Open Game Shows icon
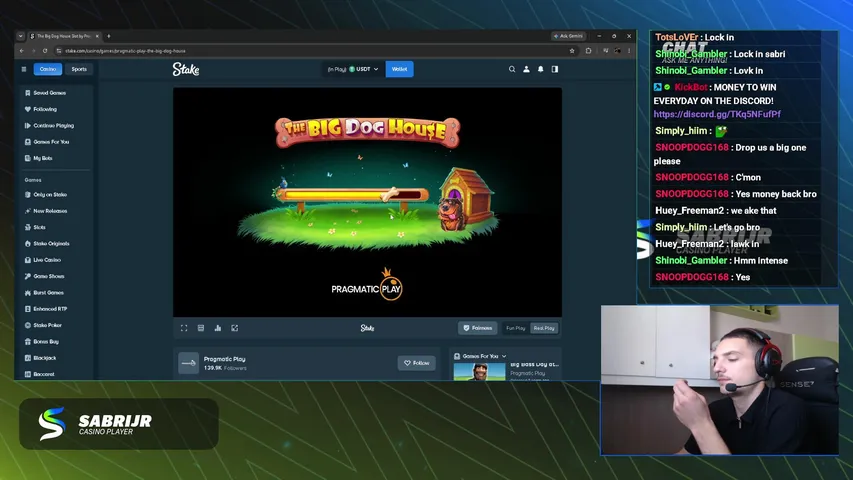The image size is (853, 480). [x=28, y=276]
